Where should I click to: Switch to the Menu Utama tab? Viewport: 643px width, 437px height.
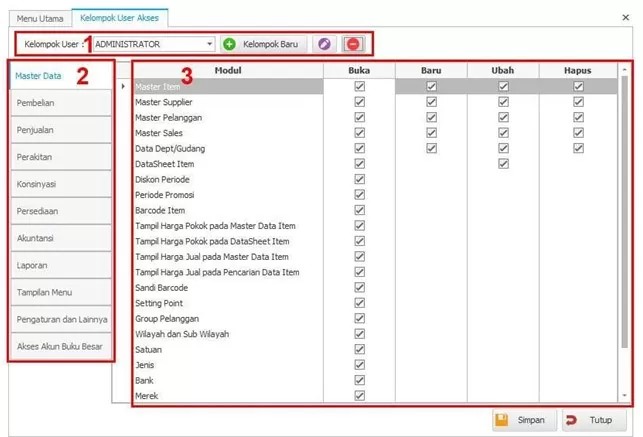39,18
